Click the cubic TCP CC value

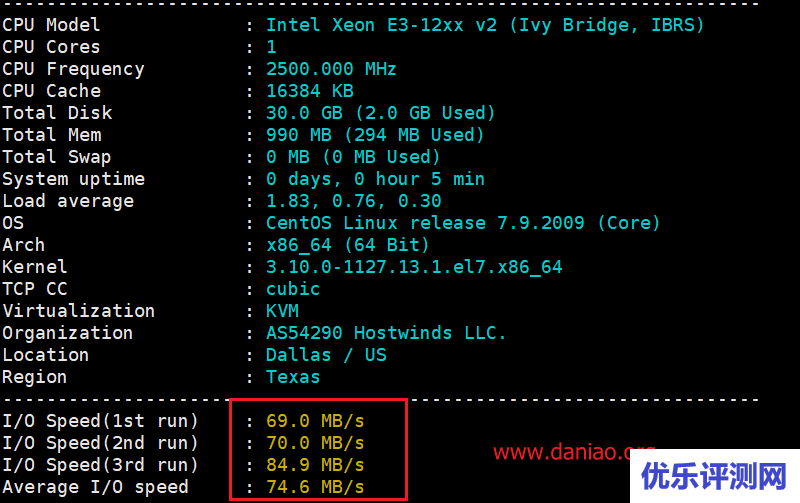293,289
